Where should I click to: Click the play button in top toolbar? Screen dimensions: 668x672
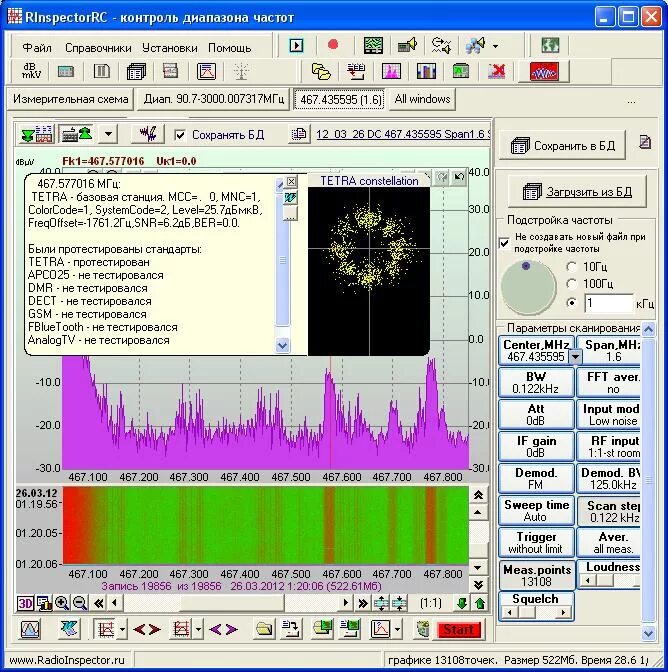coord(296,45)
